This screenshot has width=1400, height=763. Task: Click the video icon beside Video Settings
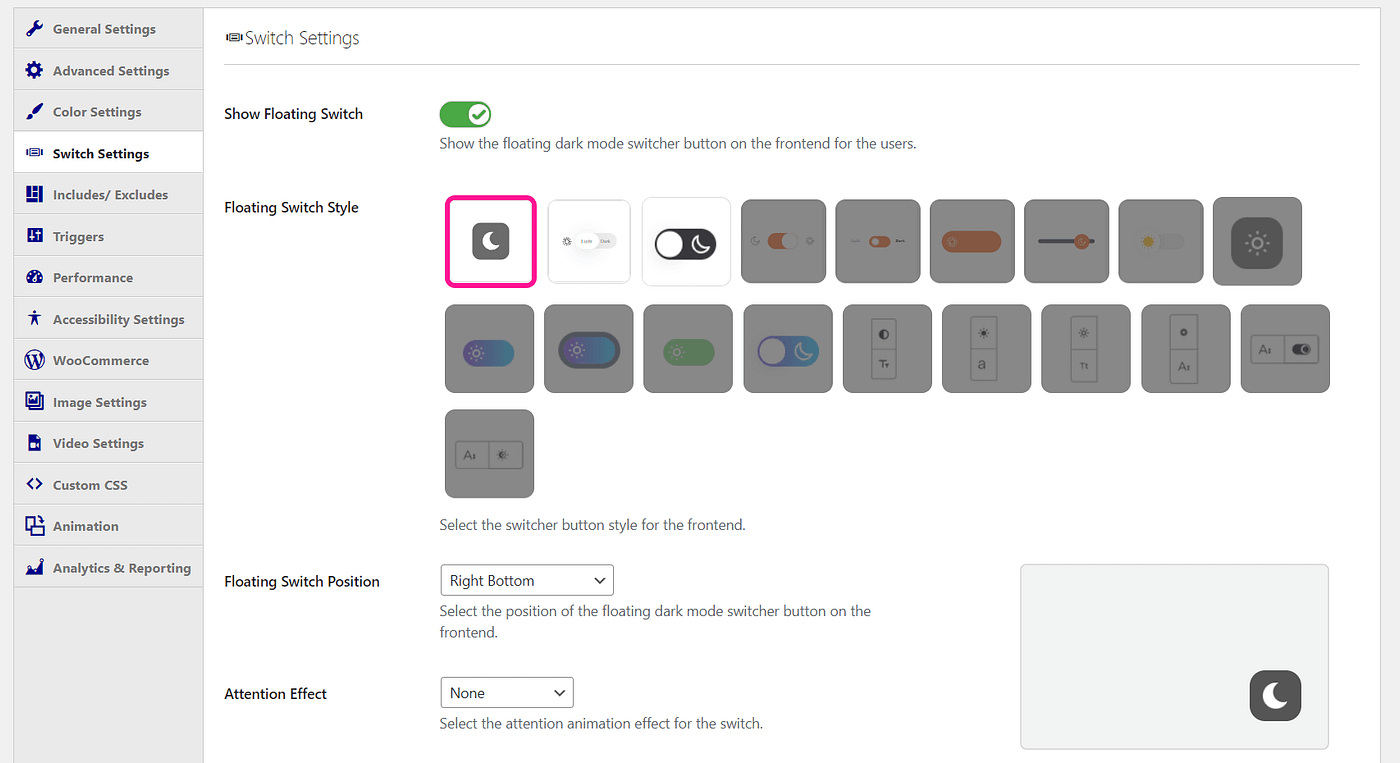pyautogui.click(x=35, y=442)
